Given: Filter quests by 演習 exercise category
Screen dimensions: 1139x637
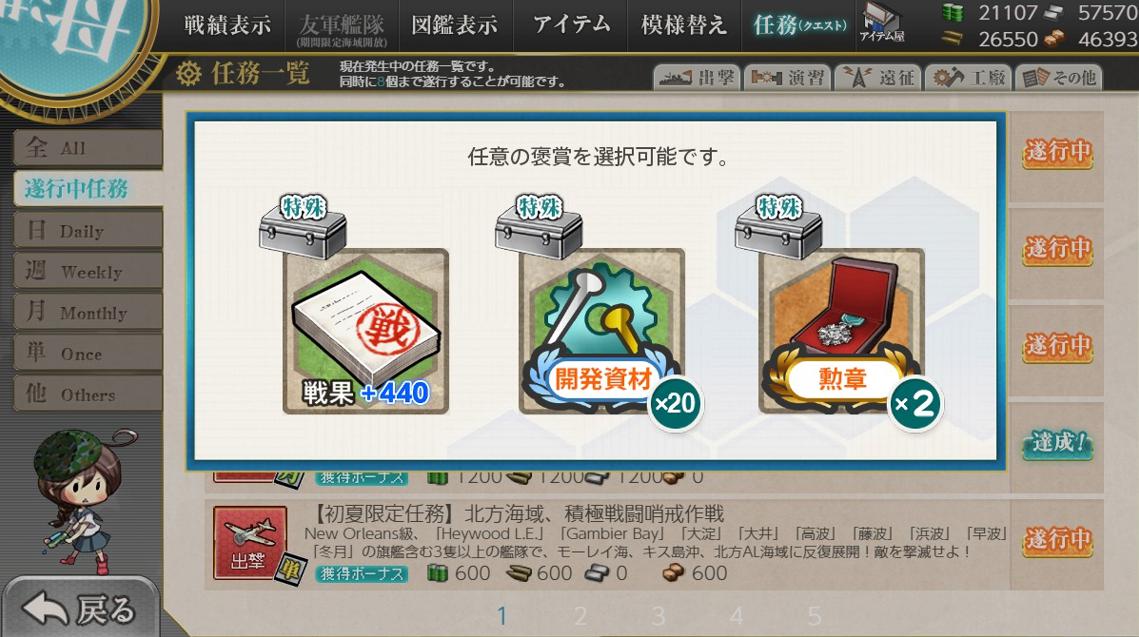Looking at the screenshot, I should tap(787, 77).
